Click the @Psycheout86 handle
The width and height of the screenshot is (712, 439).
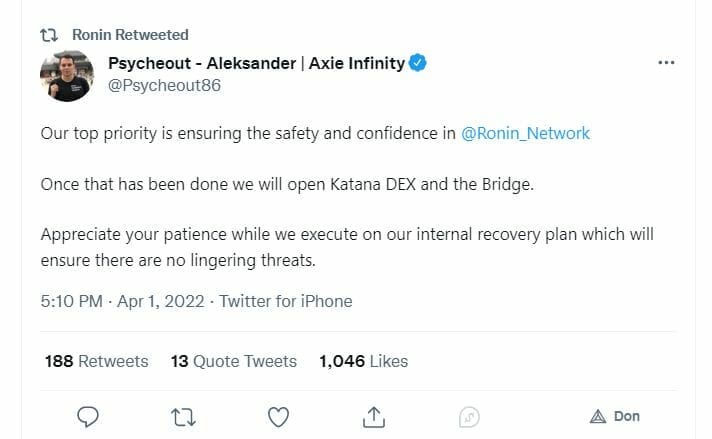point(164,85)
